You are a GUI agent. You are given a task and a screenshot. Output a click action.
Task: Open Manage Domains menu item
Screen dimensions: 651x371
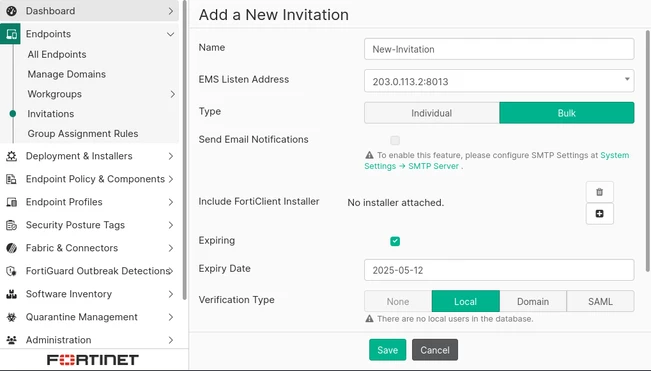click(66, 74)
